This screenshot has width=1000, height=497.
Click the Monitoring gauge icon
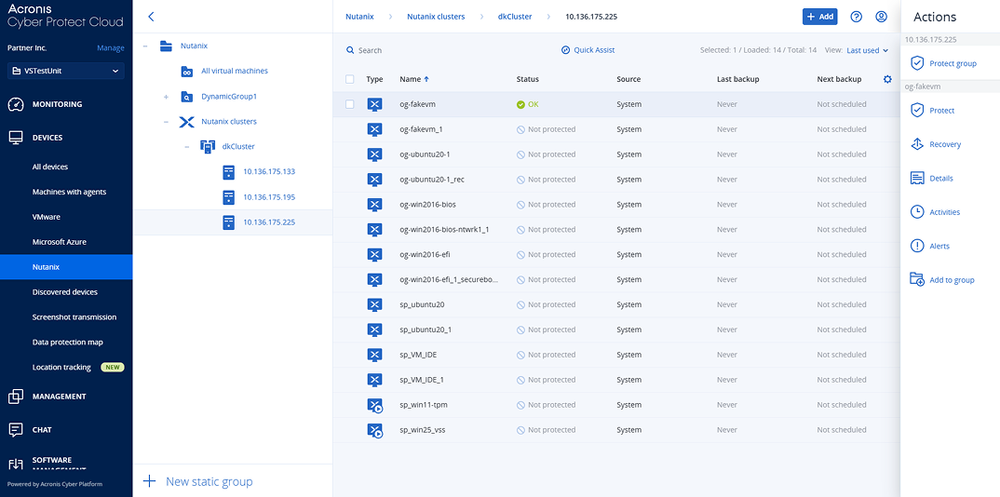pyautogui.click(x=16, y=104)
